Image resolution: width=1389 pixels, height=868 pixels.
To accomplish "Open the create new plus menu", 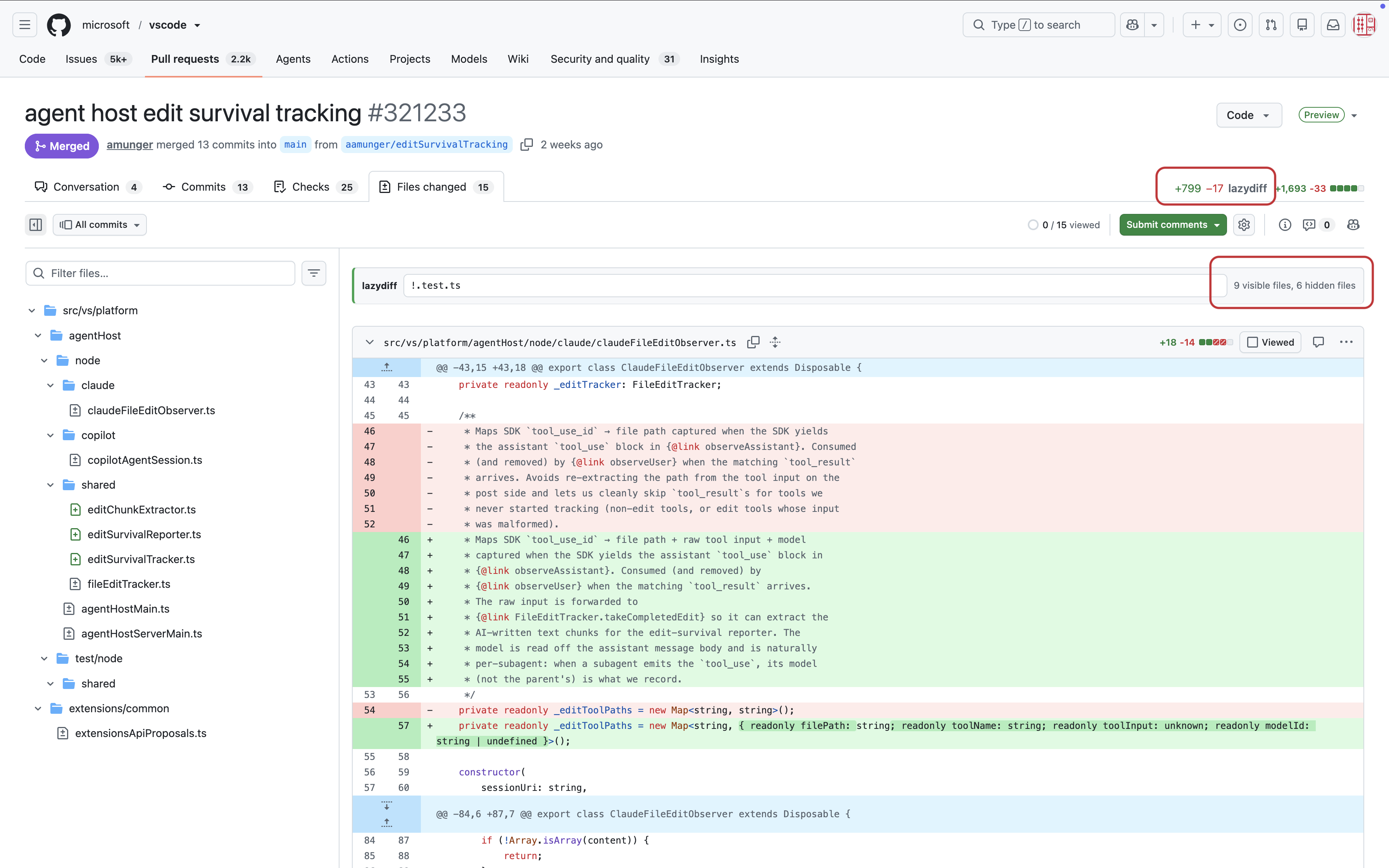I will coord(1202,25).
